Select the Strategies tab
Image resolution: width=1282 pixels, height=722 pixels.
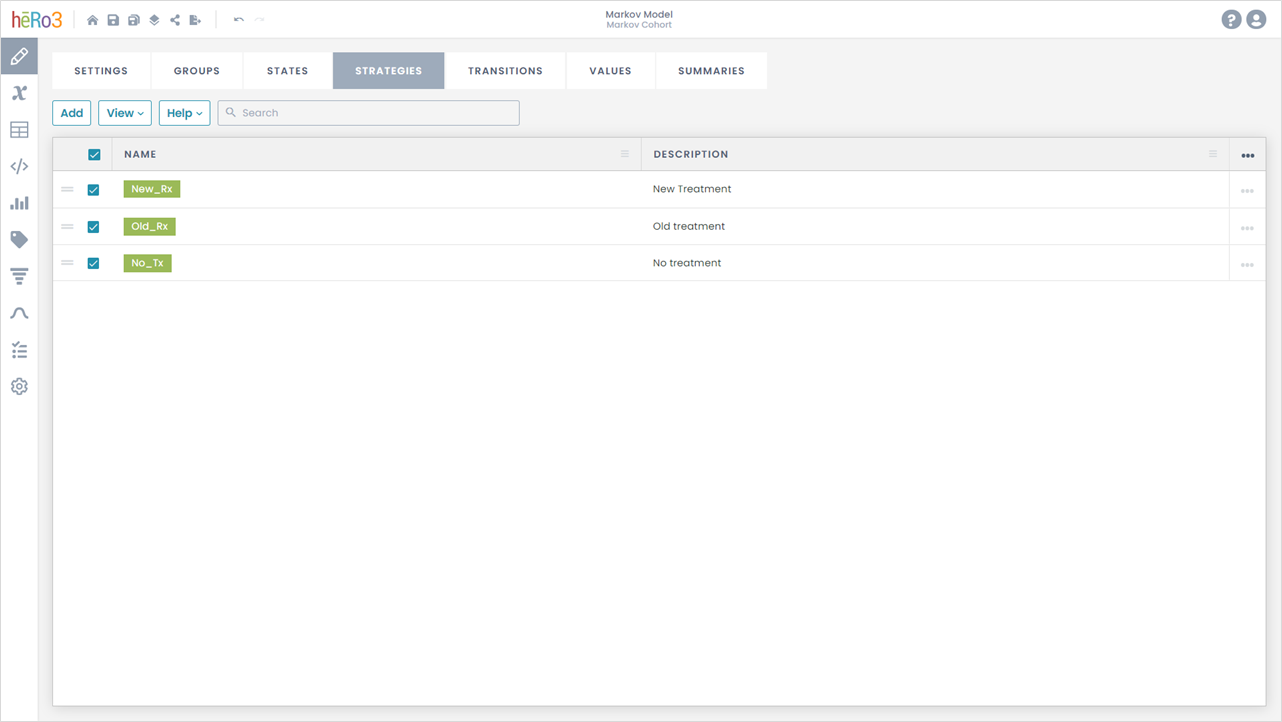point(389,71)
